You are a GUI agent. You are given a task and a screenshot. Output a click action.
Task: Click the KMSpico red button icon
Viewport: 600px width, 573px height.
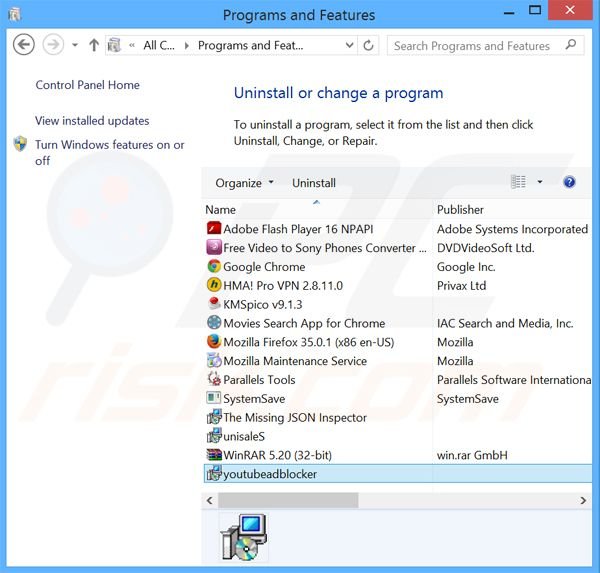coord(214,304)
